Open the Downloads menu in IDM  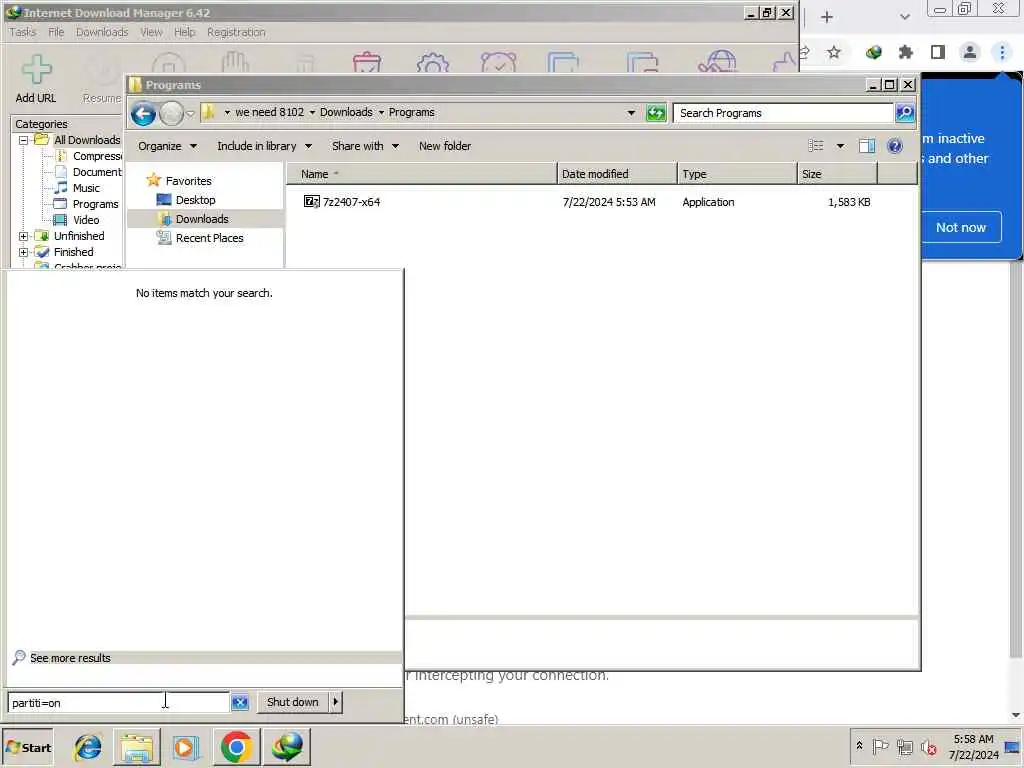(x=102, y=32)
